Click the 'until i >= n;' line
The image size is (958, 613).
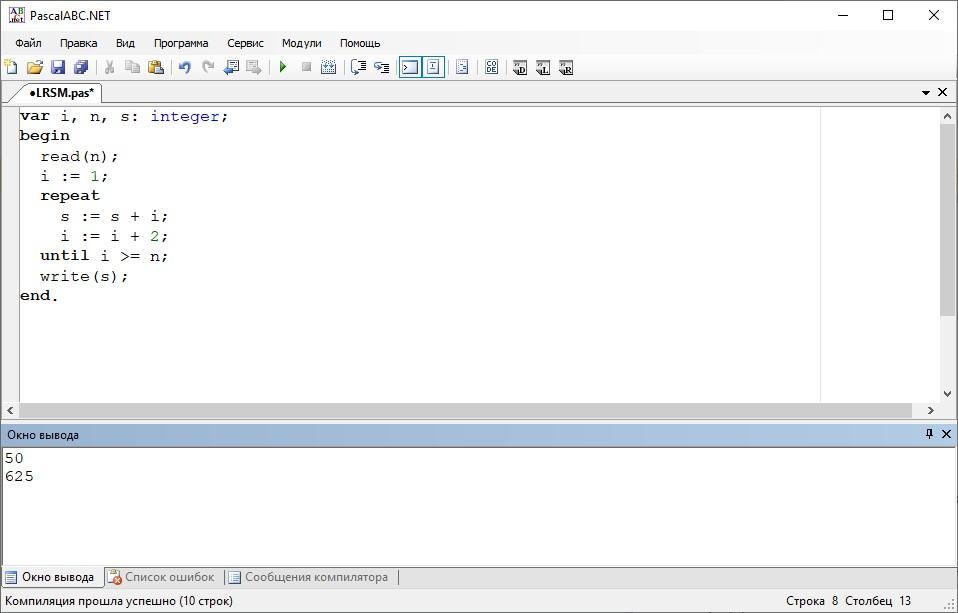104,256
